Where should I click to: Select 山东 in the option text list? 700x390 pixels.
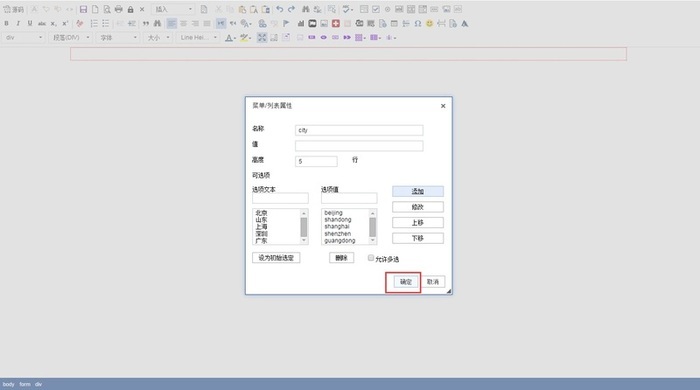pyautogui.click(x=262, y=220)
